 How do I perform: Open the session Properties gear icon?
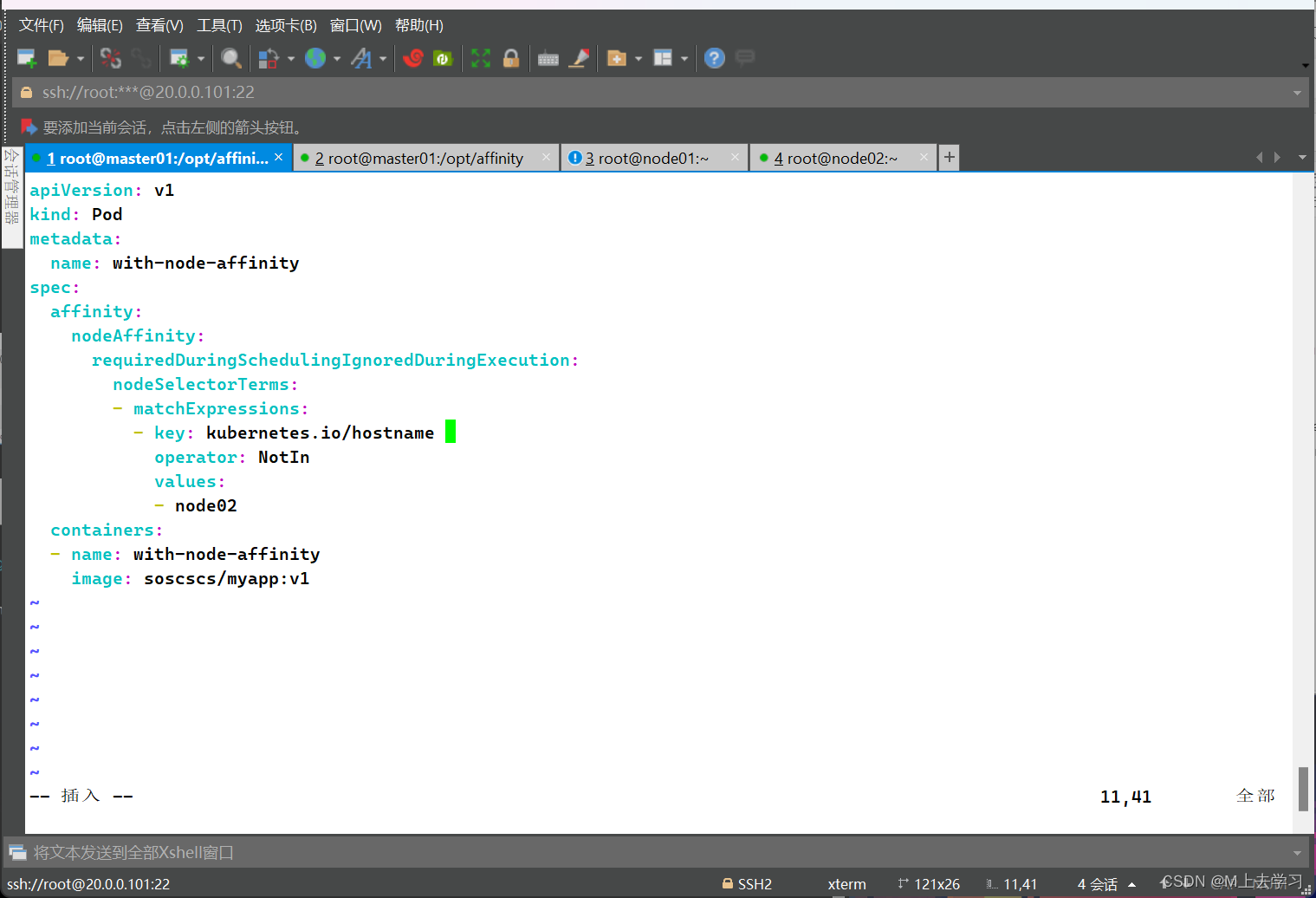point(179,58)
